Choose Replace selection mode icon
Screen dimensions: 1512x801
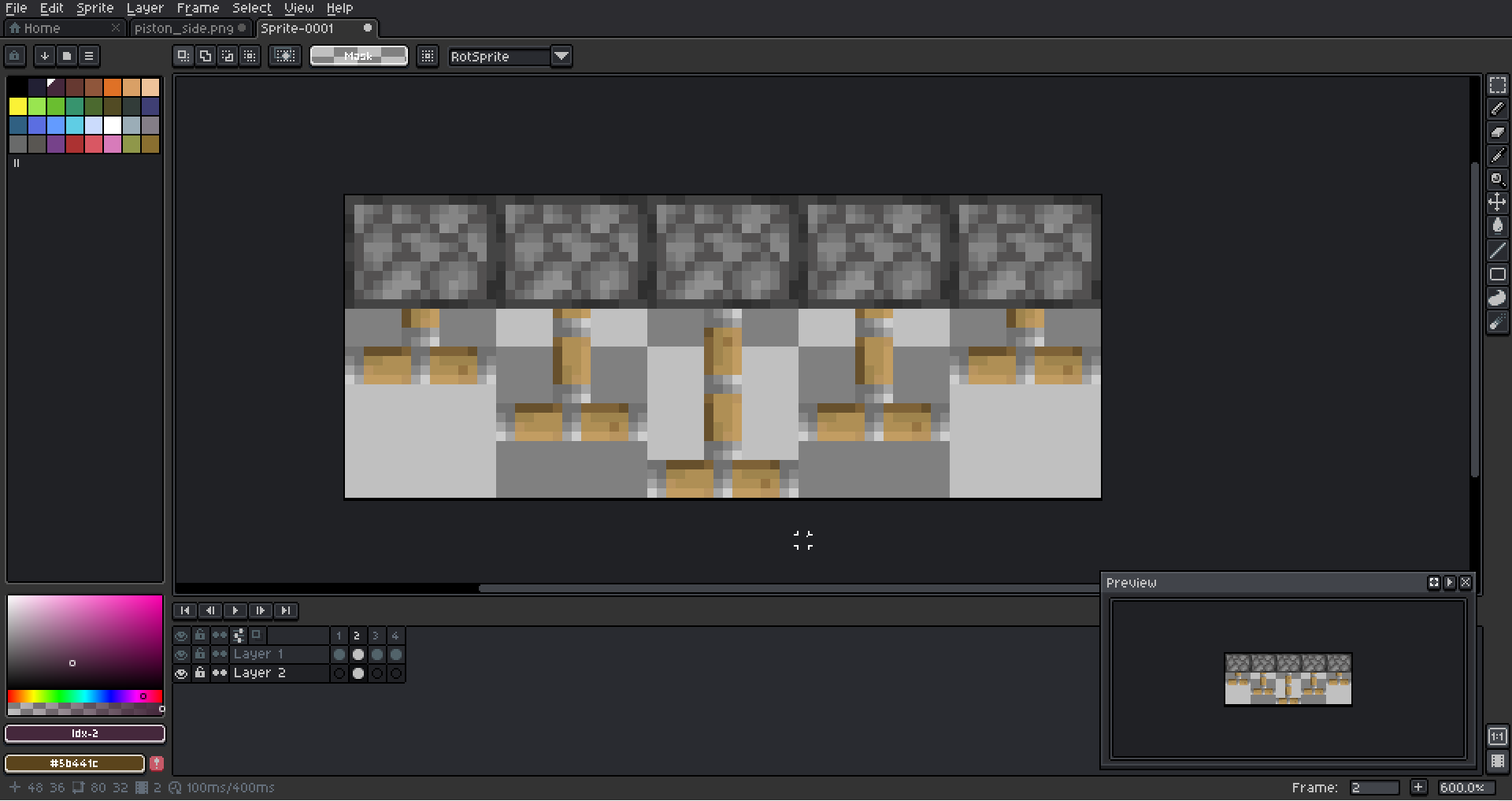[183, 56]
